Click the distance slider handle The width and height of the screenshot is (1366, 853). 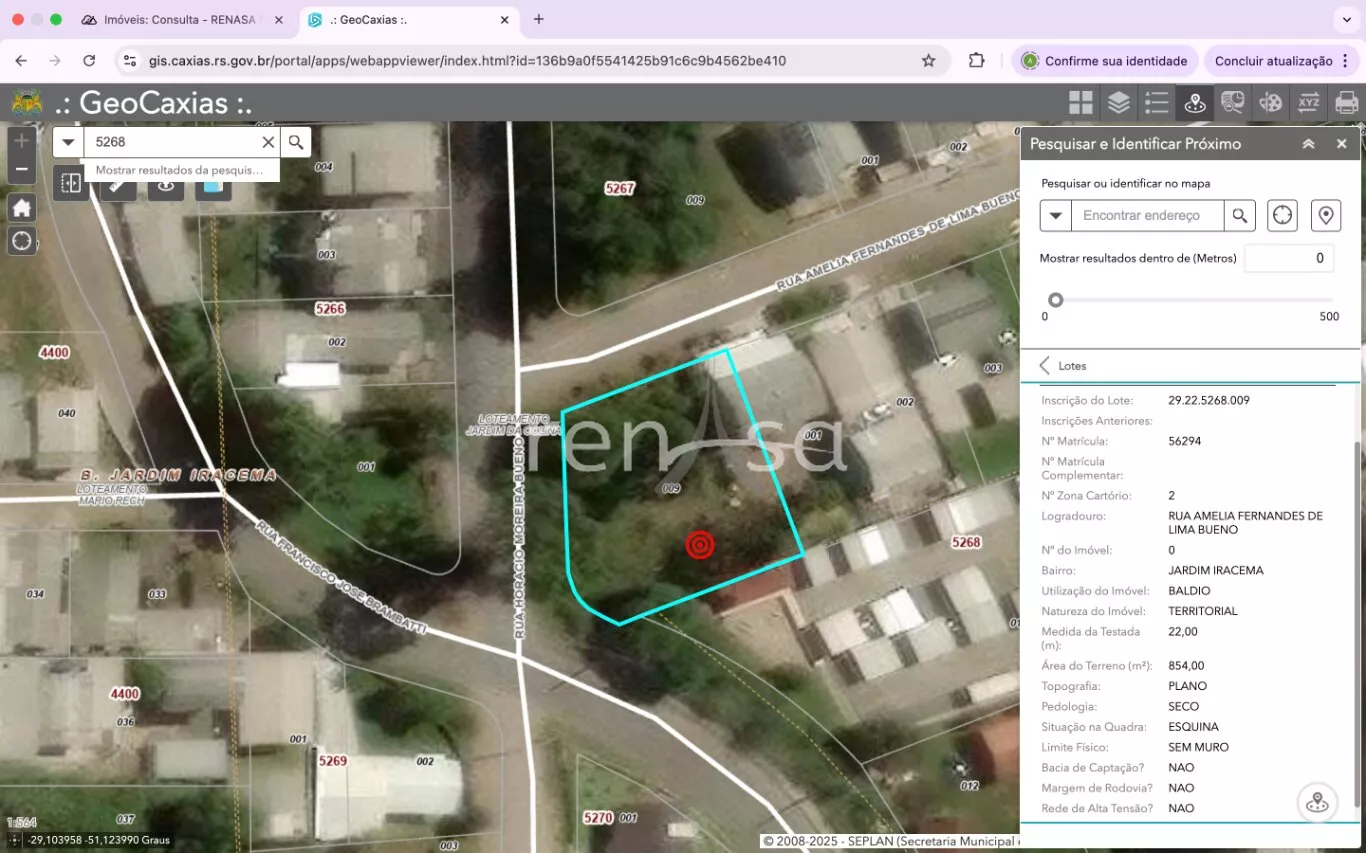pos(1055,300)
